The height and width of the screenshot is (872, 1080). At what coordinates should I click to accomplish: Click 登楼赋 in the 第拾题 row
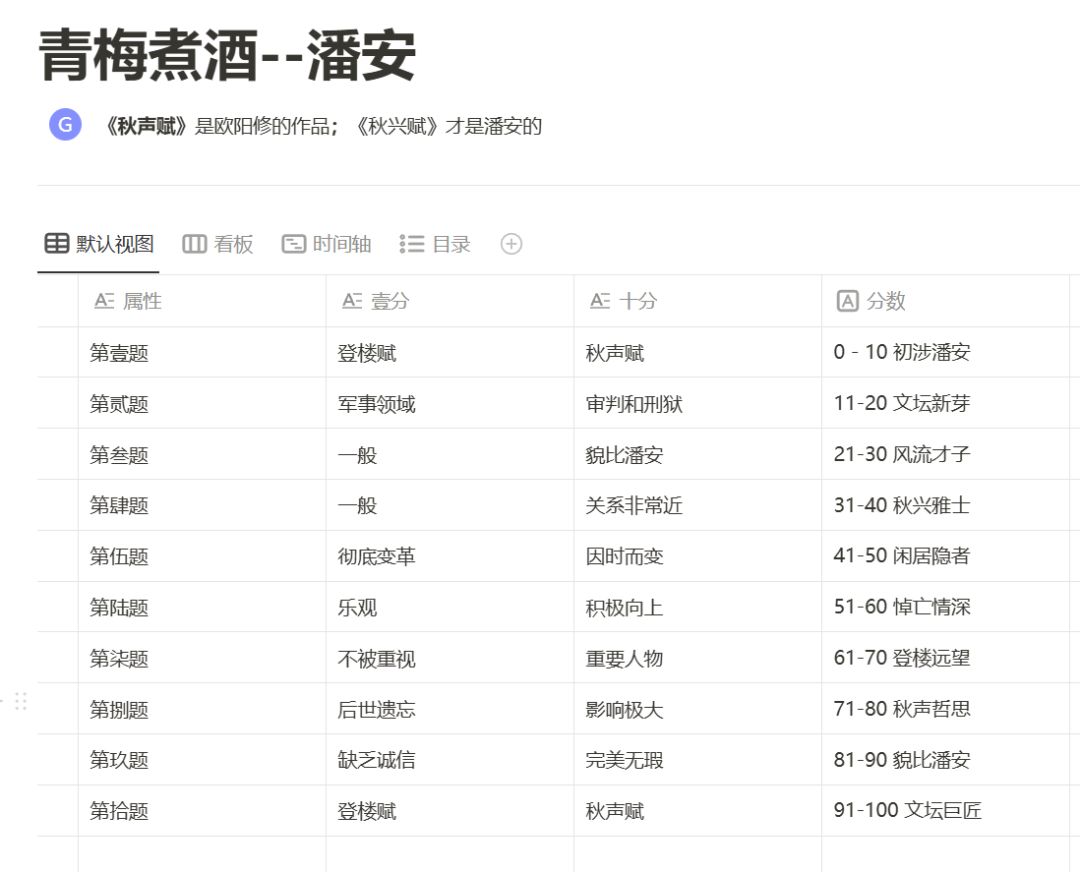(x=450, y=811)
